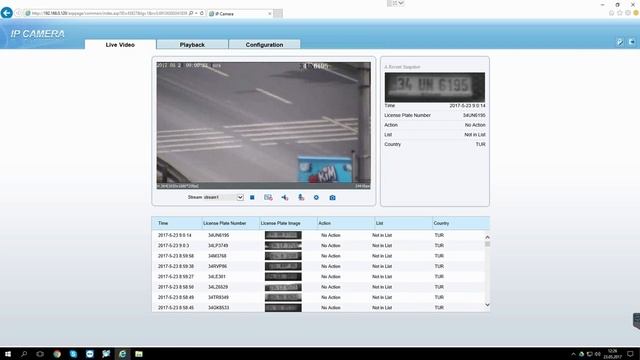
Task: Open a new browser tab
Action: tap(278, 13)
